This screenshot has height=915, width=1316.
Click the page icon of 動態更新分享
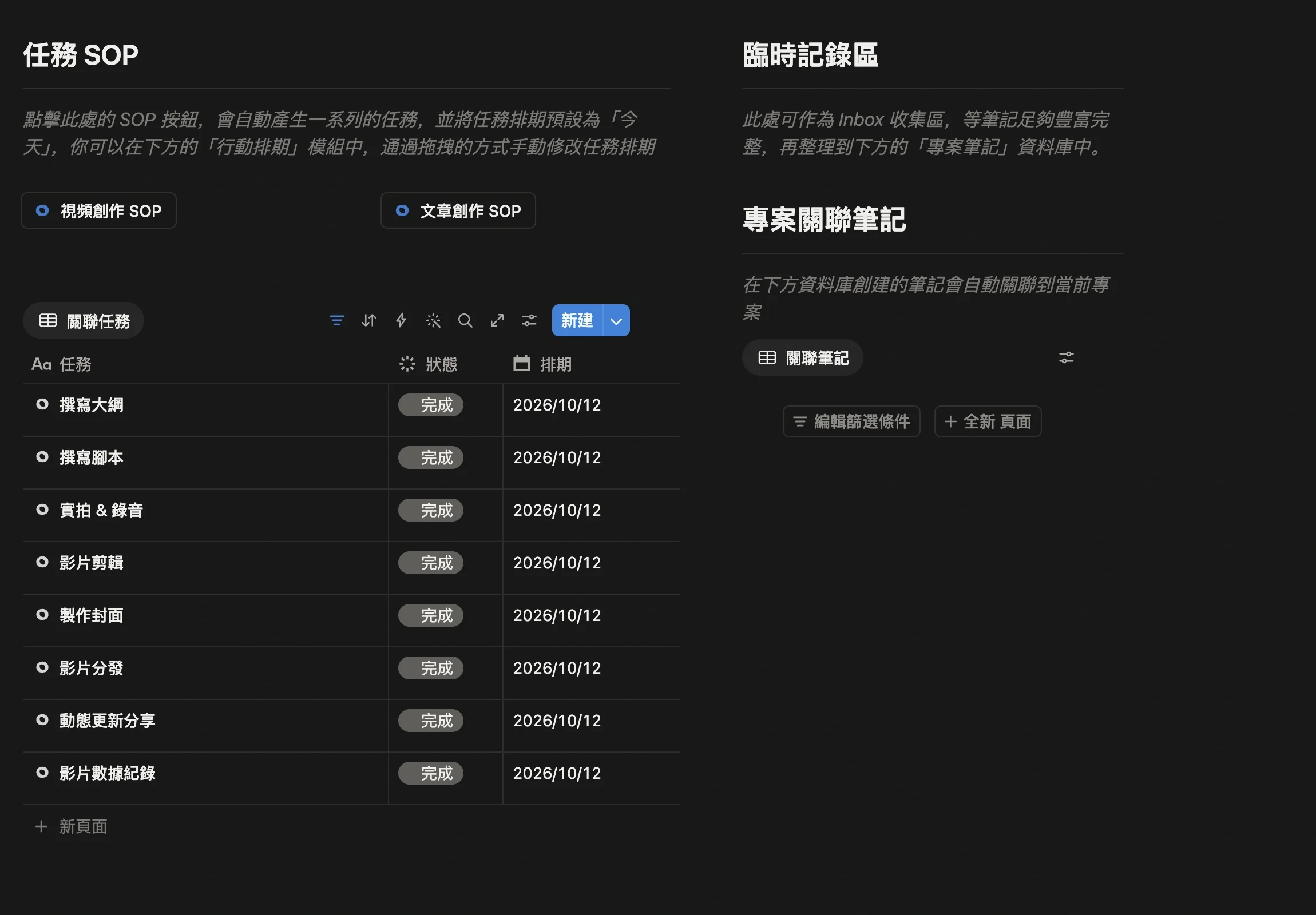pyautogui.click(x=42, y=720)
